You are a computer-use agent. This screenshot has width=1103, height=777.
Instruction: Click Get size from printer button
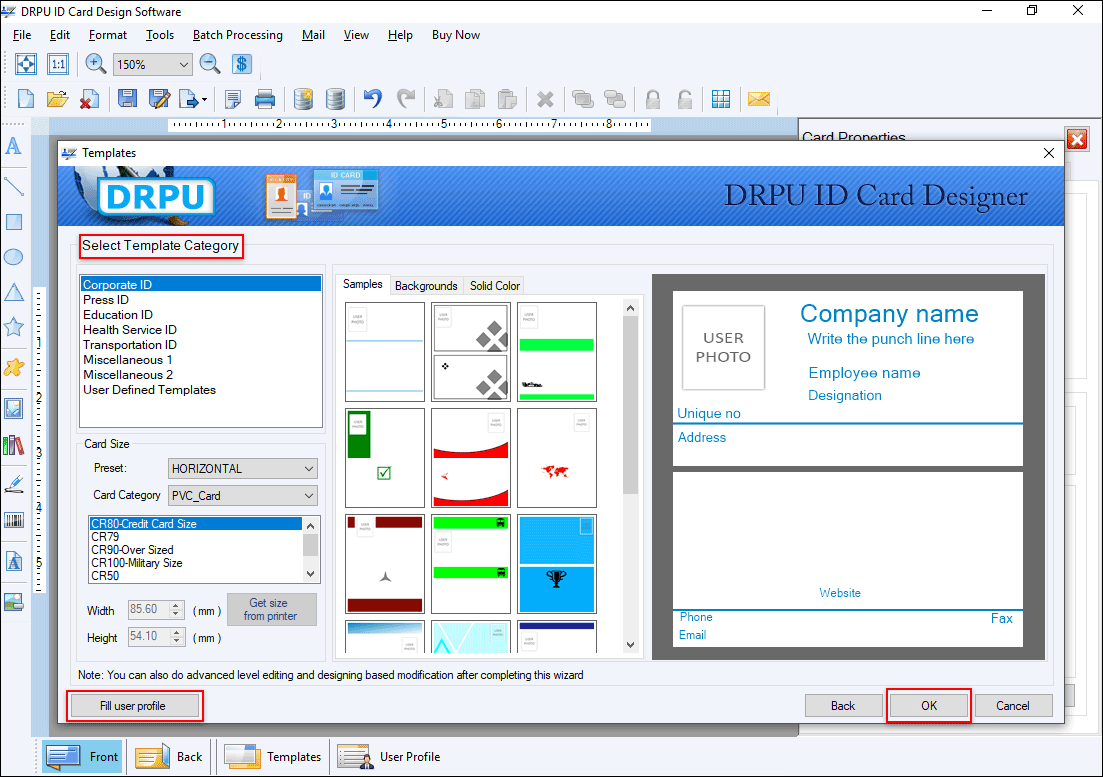pos(271,610)
